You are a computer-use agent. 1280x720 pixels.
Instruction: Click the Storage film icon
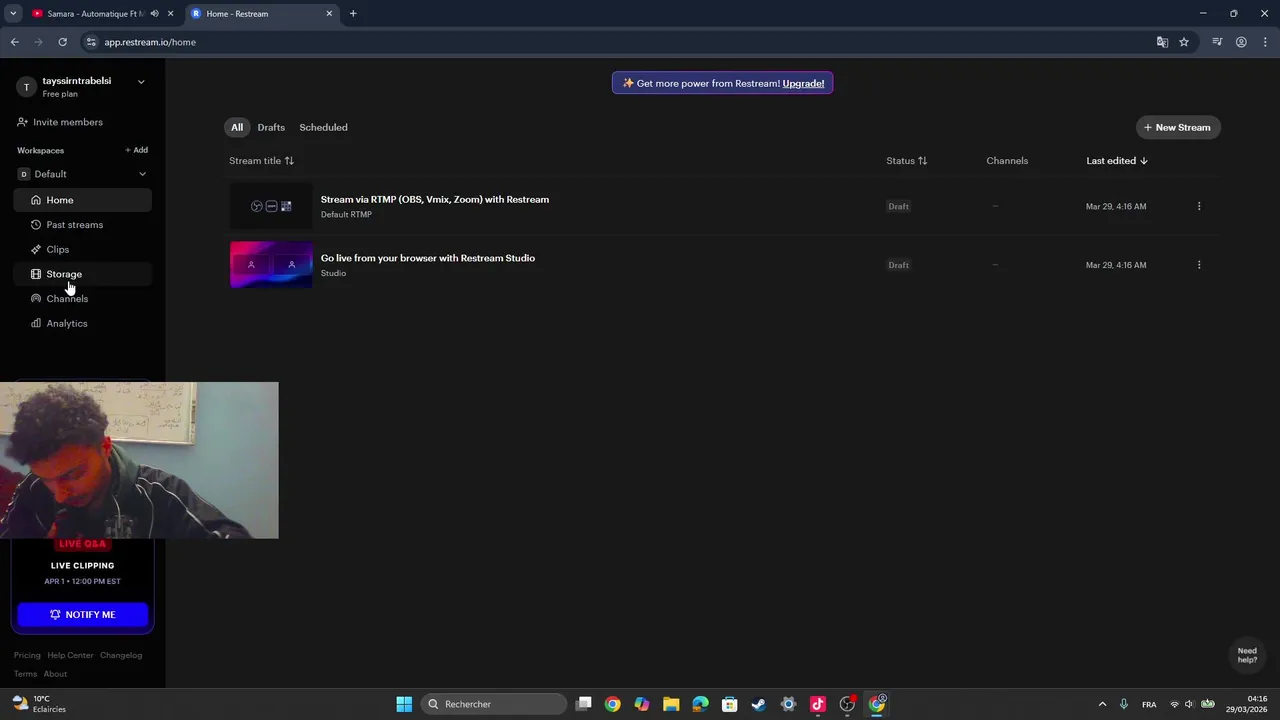pyautogui.click(x=36, y=274)
